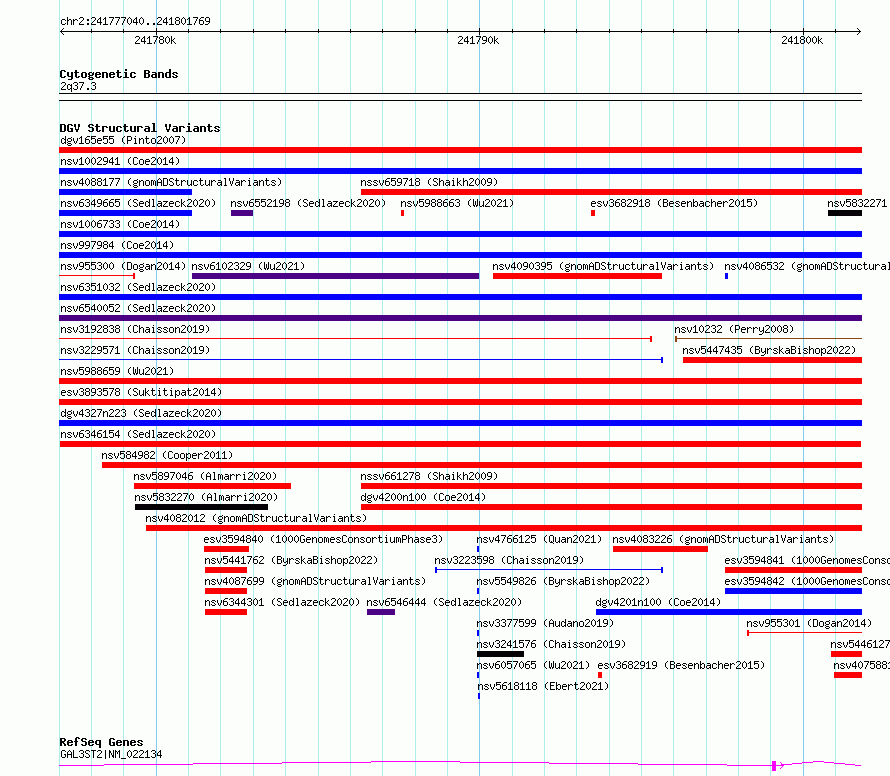Viewport: 890px width, 776px height.
Task: Select the nsv5549826 (ByrskaBishop2022) label
Action: click(x=563, y=581)
